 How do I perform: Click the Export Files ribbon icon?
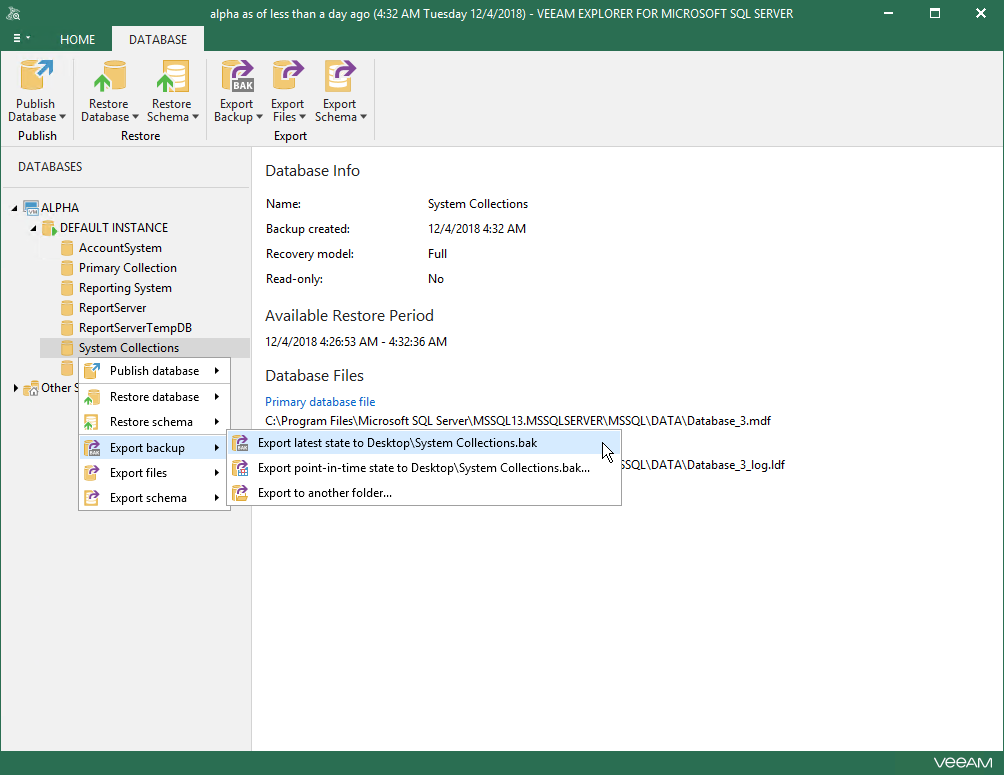pyautogui.click(x=287, y=76)
